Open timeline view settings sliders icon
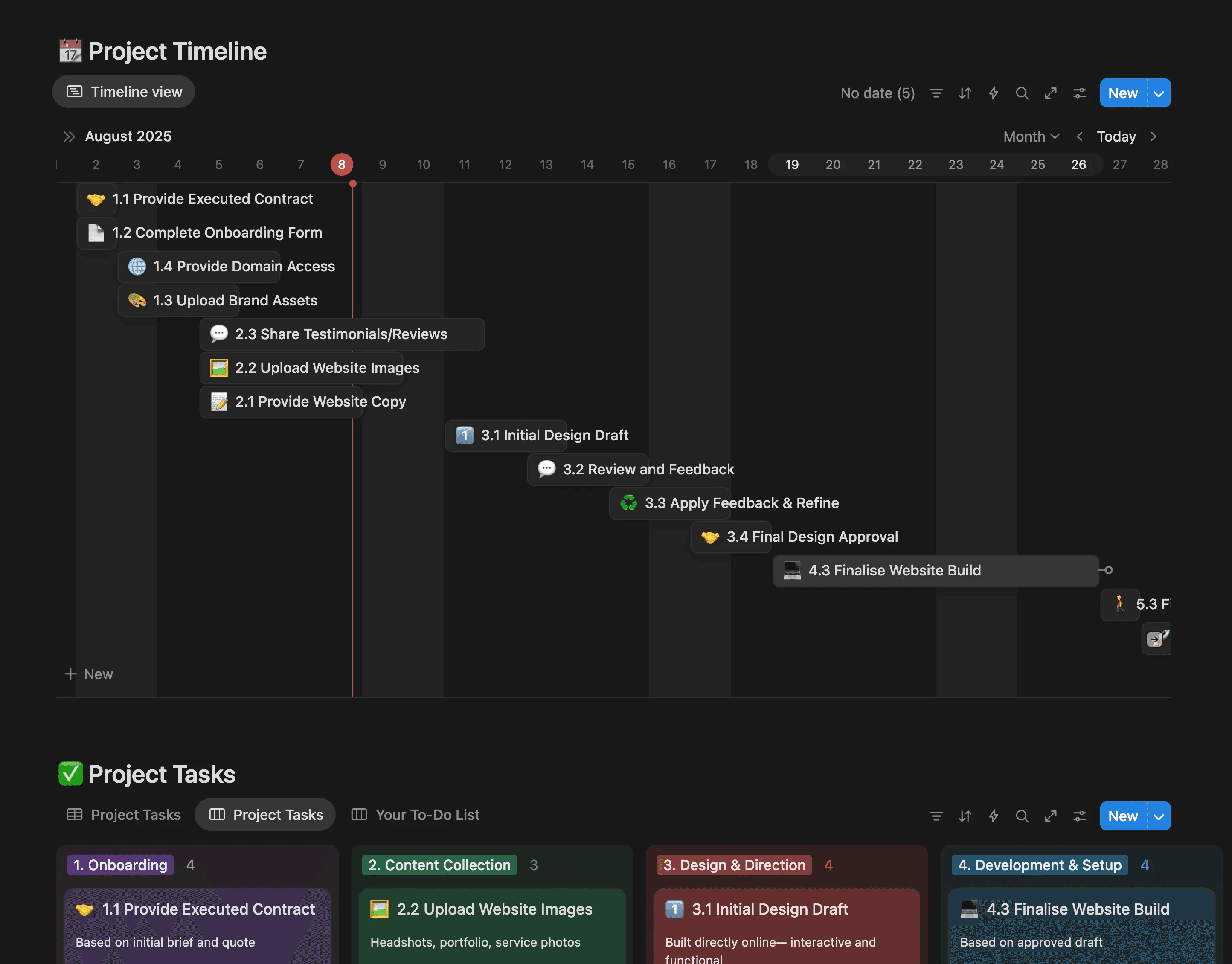This screenshot has width=1232, height=964. (1079, 93)
